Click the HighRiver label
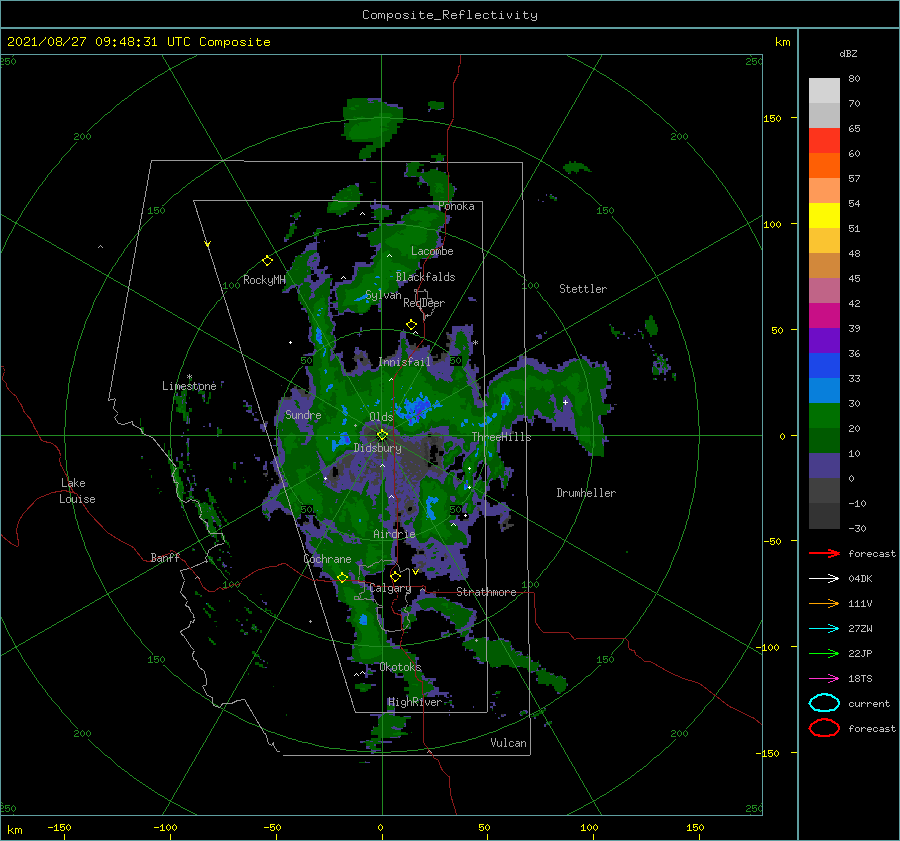The width and height of the screenshot is (900, 841). (x=415, y=702)
